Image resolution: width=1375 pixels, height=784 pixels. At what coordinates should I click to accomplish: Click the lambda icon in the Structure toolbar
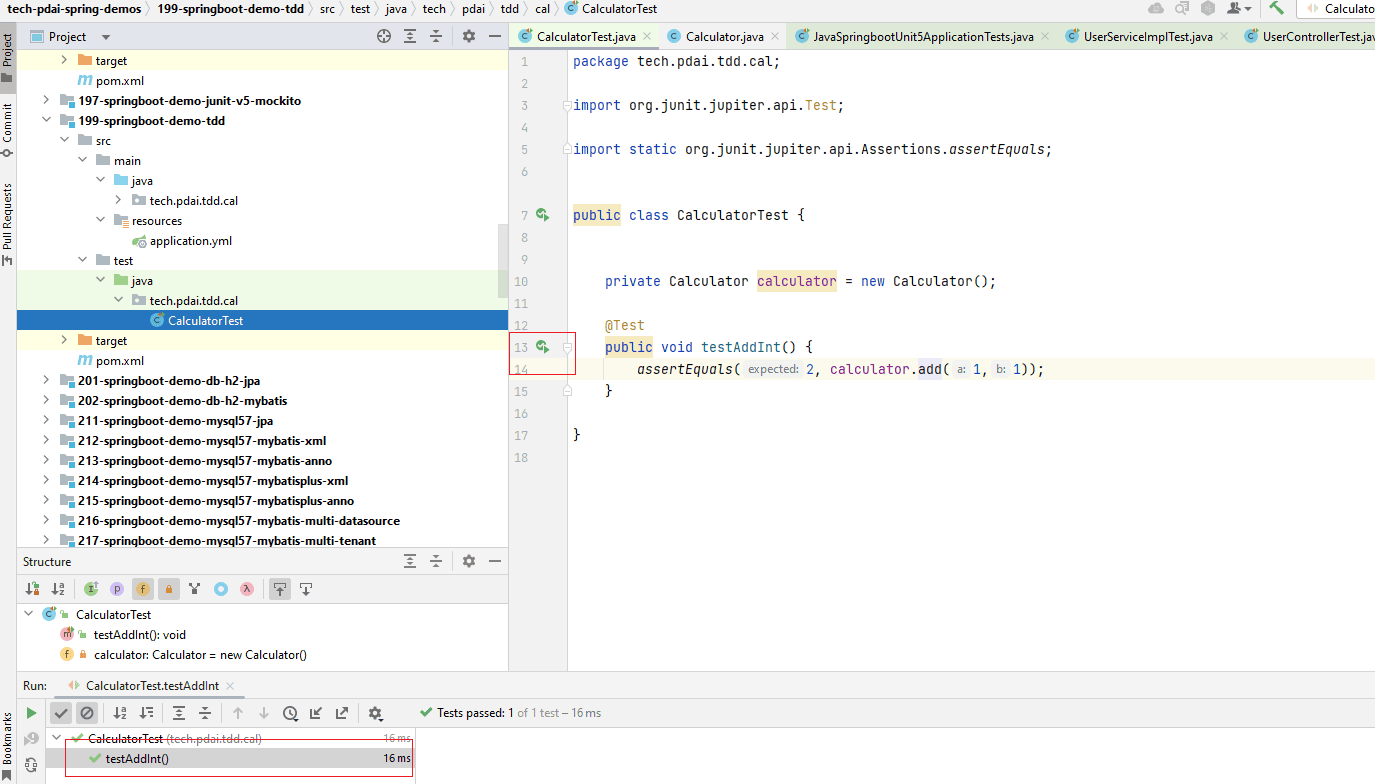[247, 589]
